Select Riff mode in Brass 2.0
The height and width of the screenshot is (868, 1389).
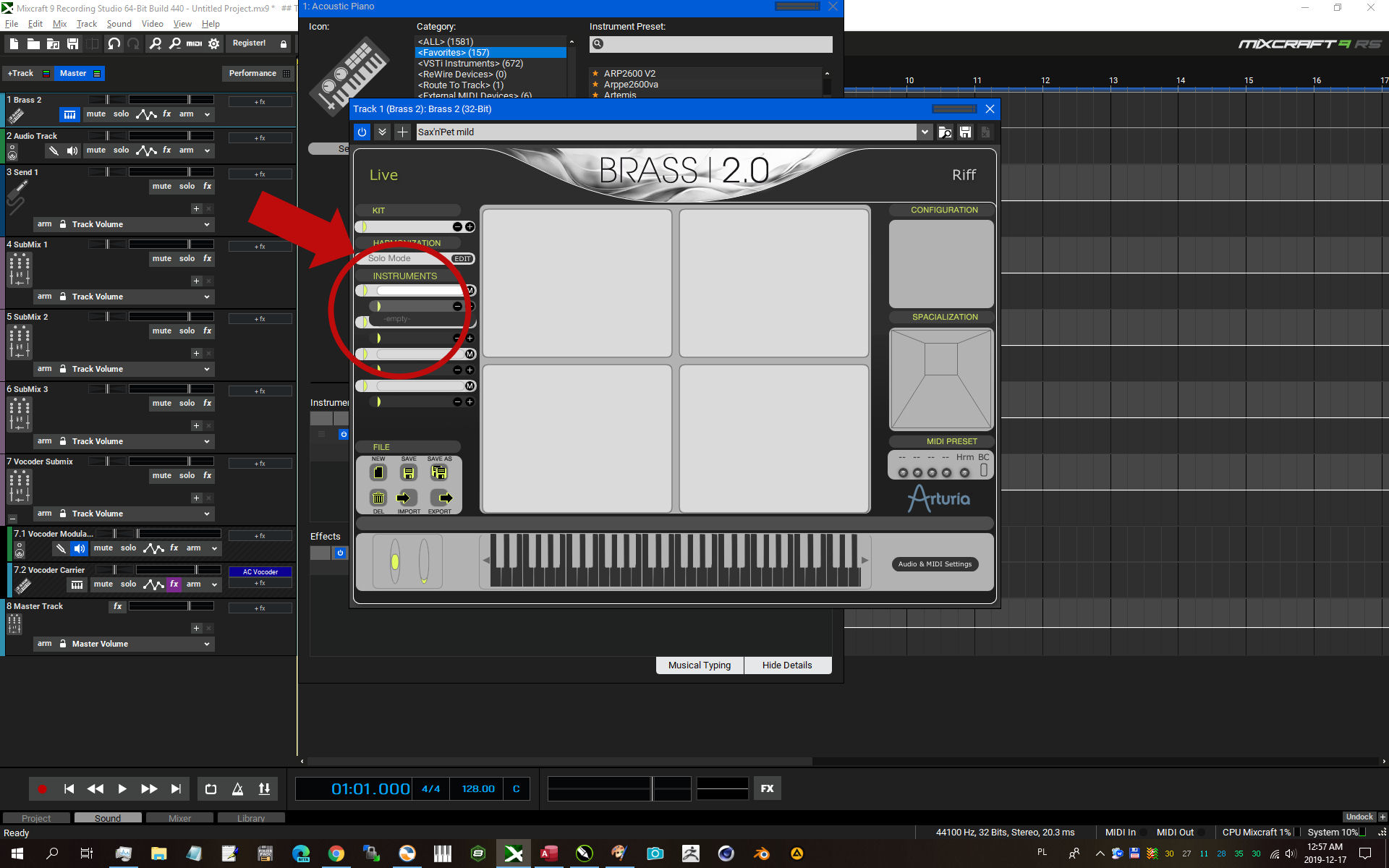[964, 175]
